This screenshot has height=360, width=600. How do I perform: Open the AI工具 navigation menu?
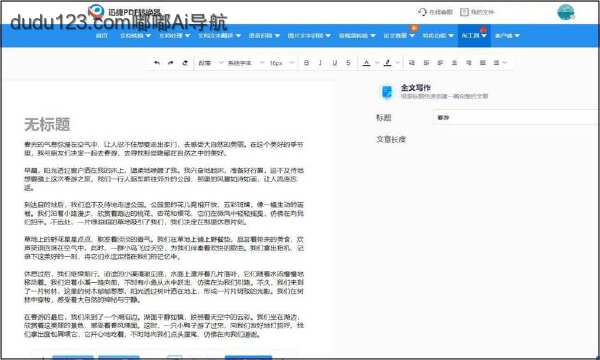click(474, 36)
